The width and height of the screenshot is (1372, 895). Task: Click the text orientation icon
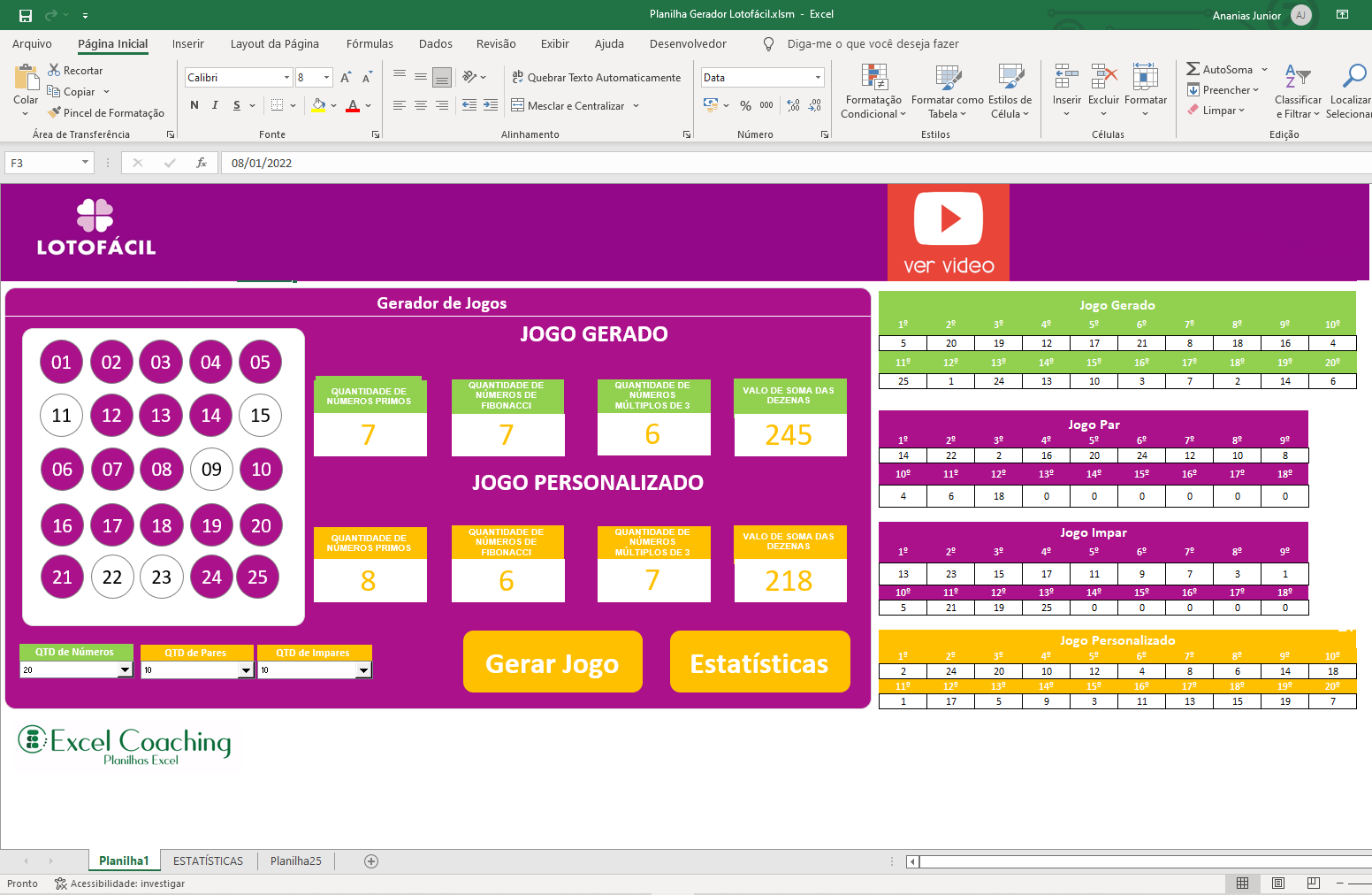(470, 77)
